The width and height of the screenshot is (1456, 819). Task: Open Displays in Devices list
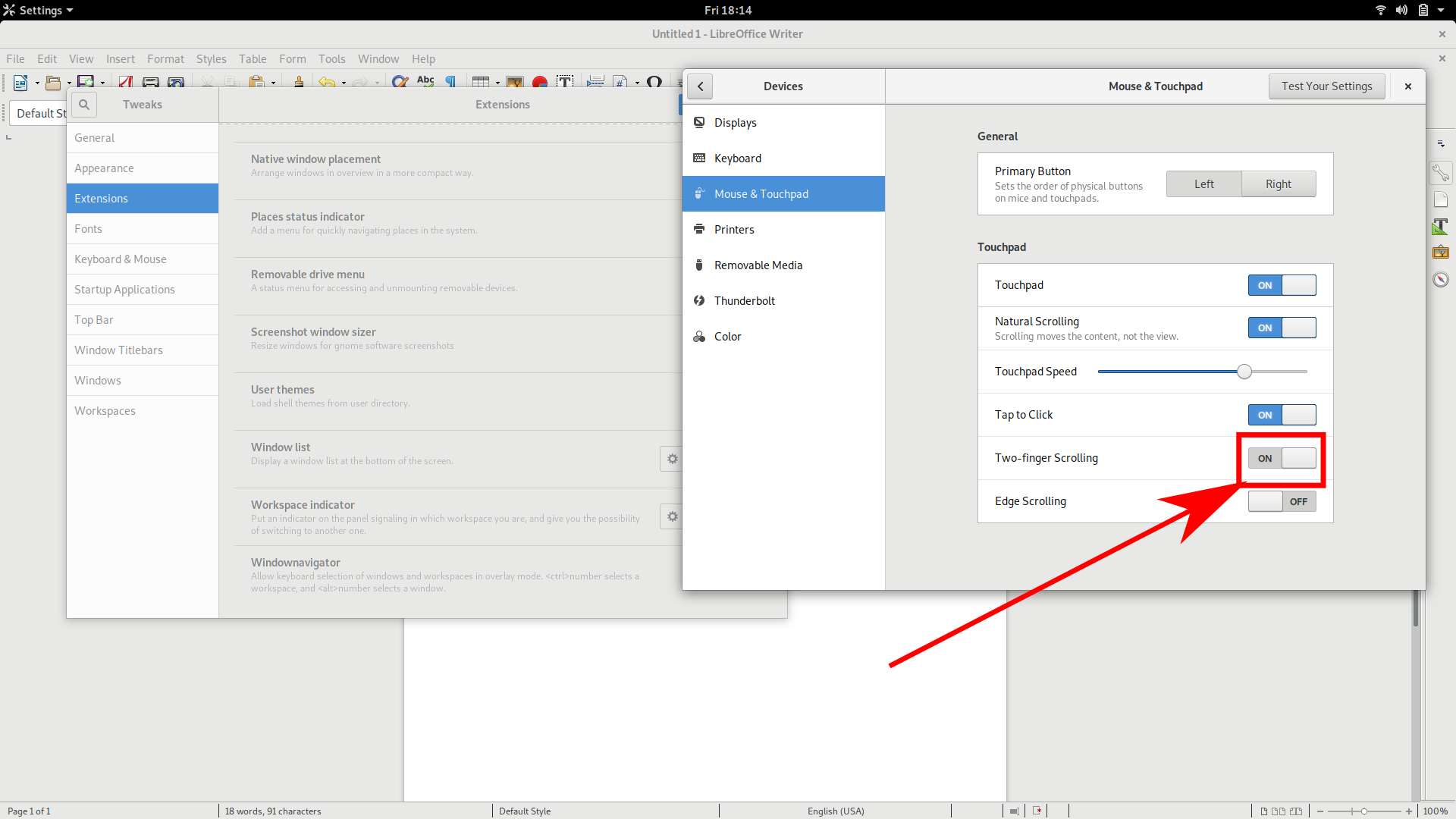[x=783, y=123]
